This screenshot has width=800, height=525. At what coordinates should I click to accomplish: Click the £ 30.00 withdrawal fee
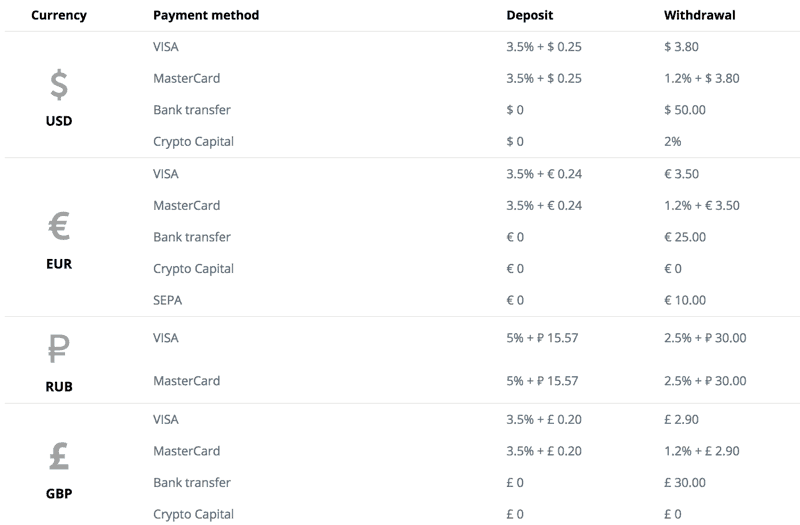pos(685,483)
